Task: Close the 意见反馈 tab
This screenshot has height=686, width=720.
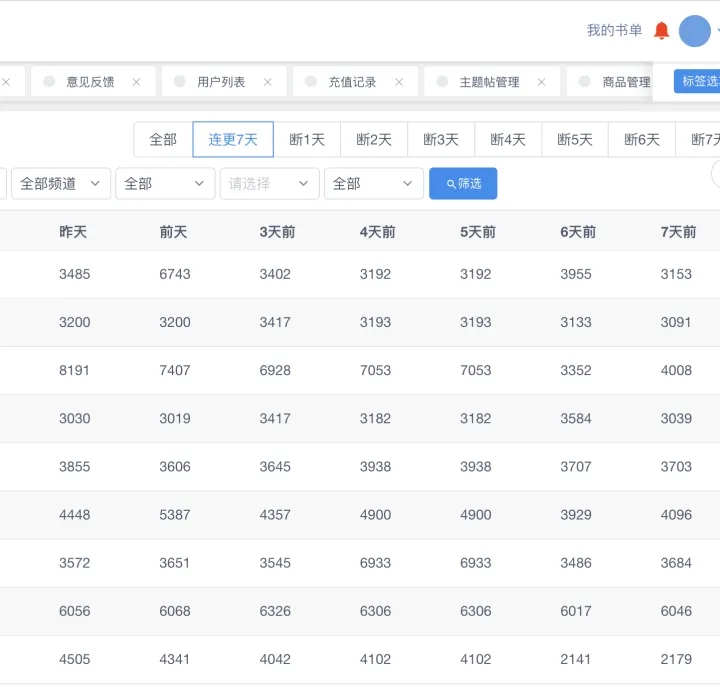Action: pos(136,82)
